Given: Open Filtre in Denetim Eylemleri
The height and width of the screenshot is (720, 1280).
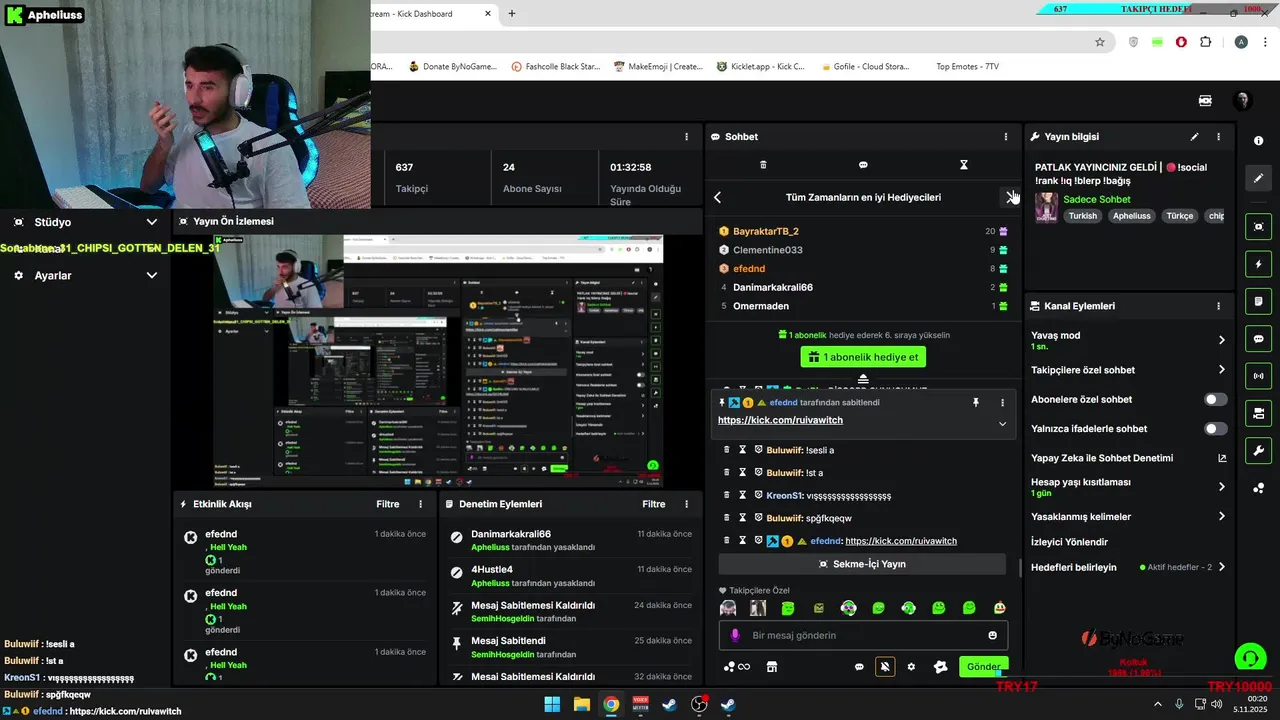Looking at the screenshot, I should [654, 504].
